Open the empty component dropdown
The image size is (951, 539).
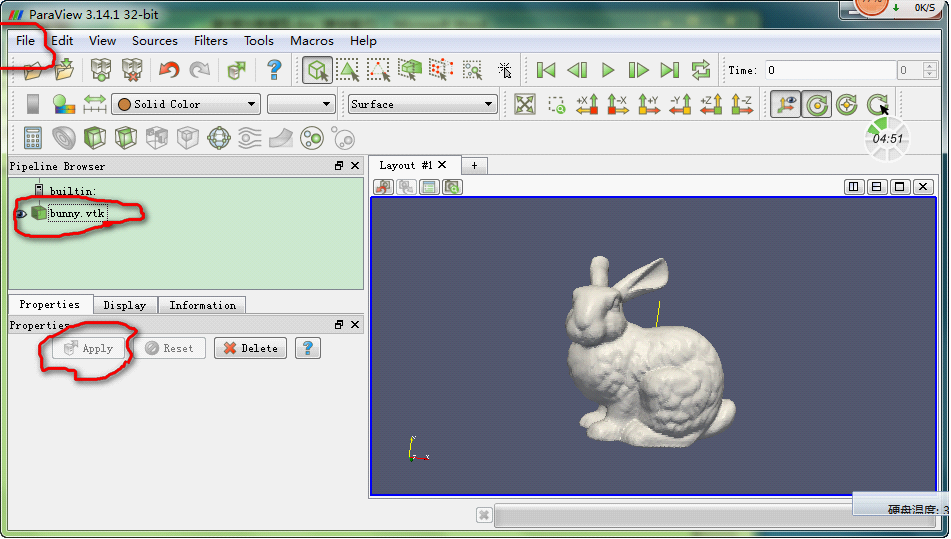(x=301, y=104)
